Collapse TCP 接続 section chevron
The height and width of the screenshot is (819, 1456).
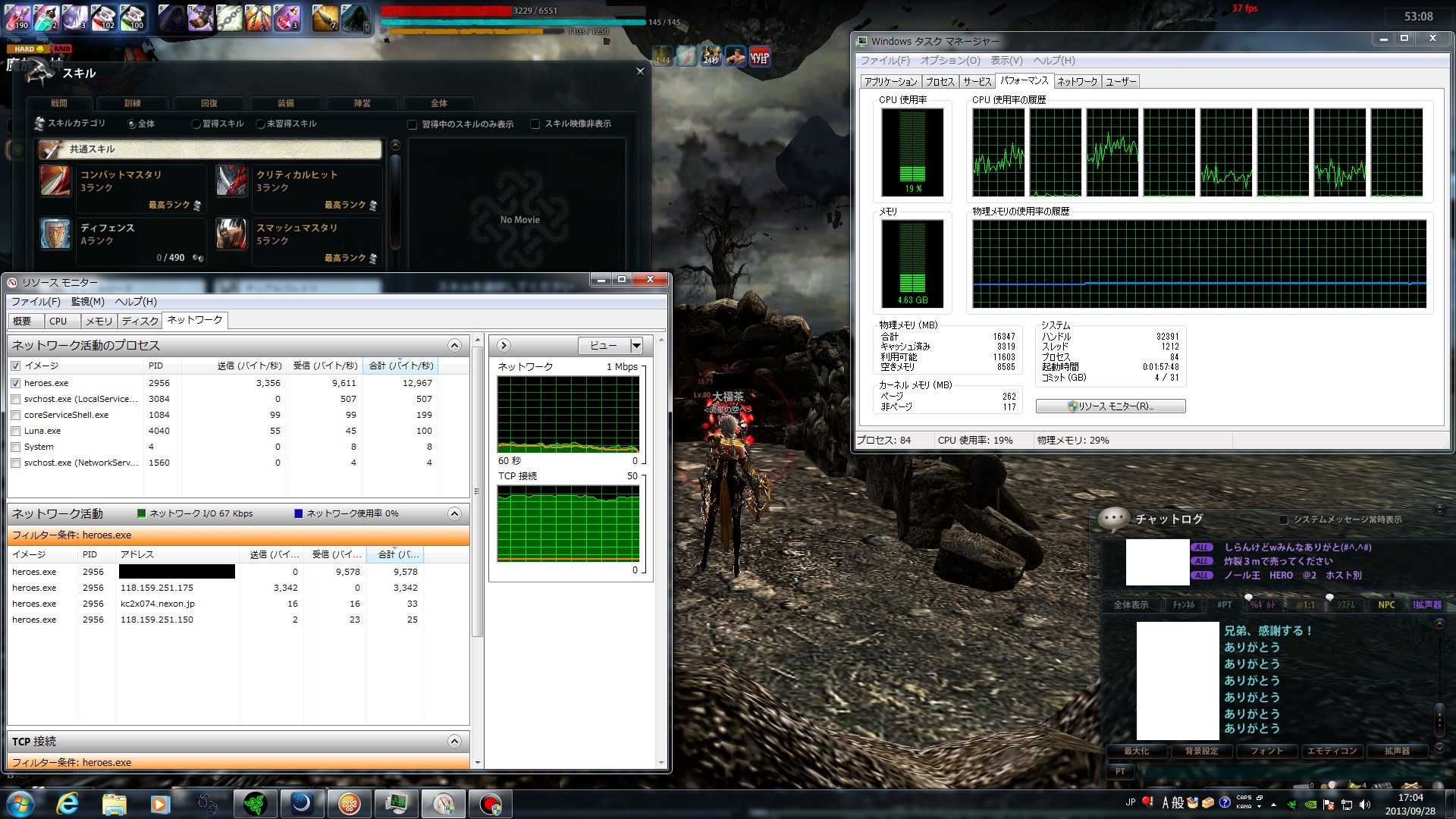[x=454, y=741]
